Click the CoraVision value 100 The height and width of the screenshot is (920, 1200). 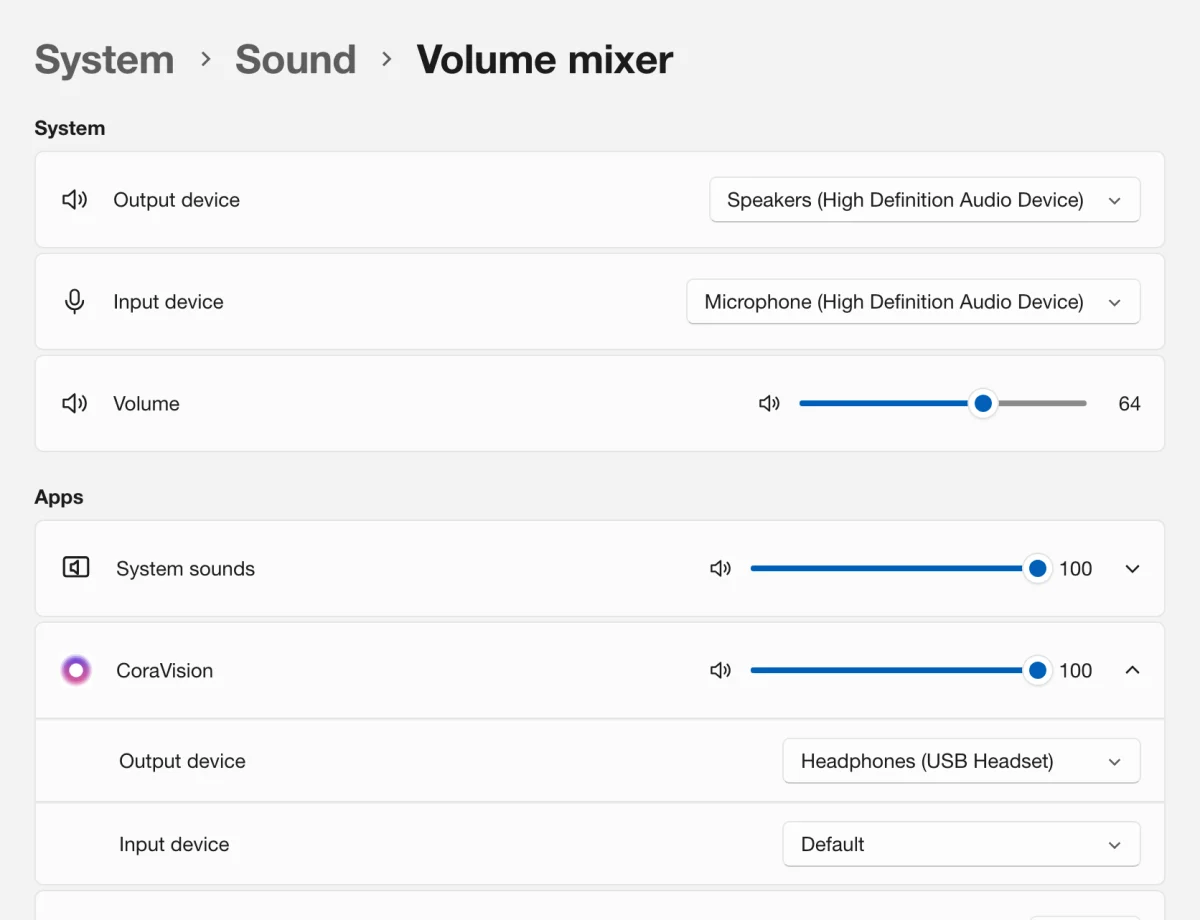point(1076,671)
